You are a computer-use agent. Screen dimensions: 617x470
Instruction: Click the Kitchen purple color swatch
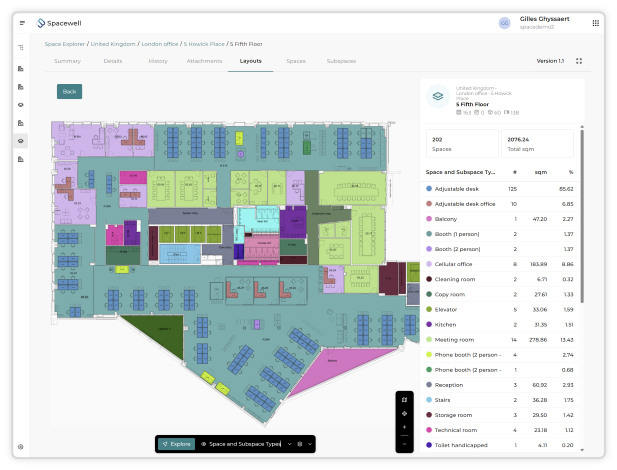coord(429,325)
